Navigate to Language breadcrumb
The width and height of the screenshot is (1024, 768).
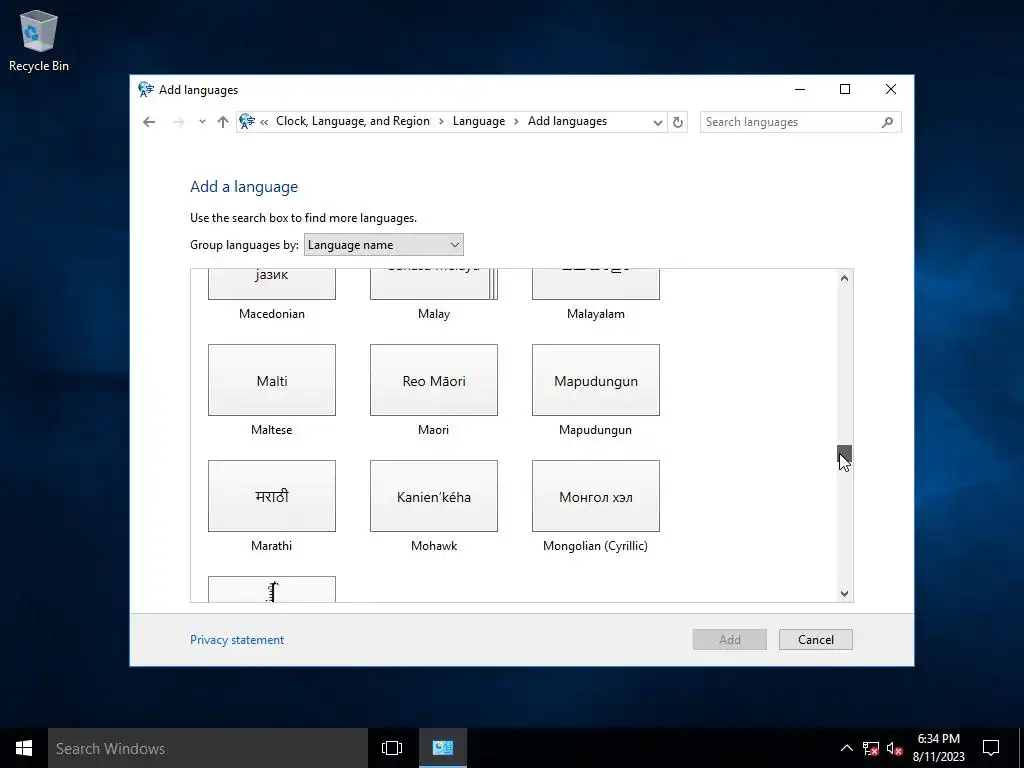coord(479,121)
